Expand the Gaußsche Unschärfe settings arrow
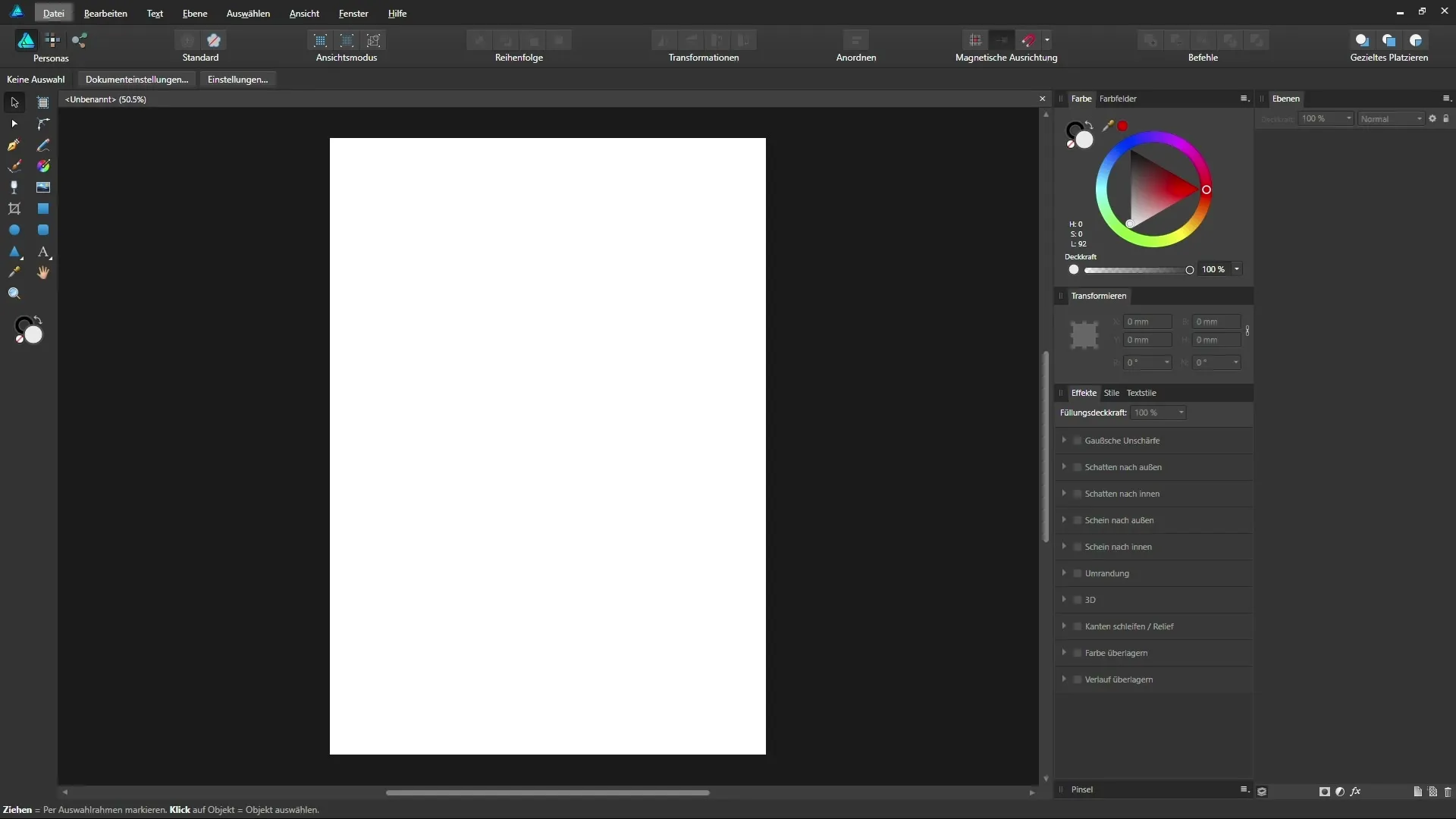 pyautogui.click(x=1064, y=440)
